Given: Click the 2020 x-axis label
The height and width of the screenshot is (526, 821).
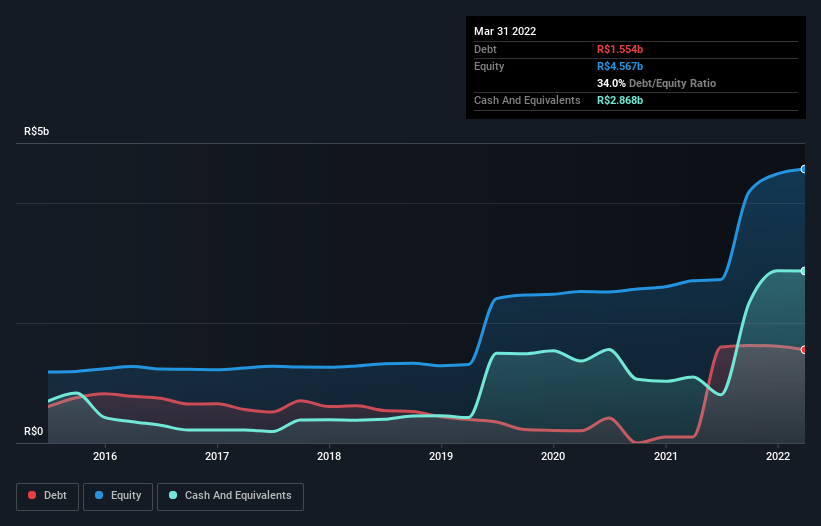Looking at the screenshot, I should (553, 456).
